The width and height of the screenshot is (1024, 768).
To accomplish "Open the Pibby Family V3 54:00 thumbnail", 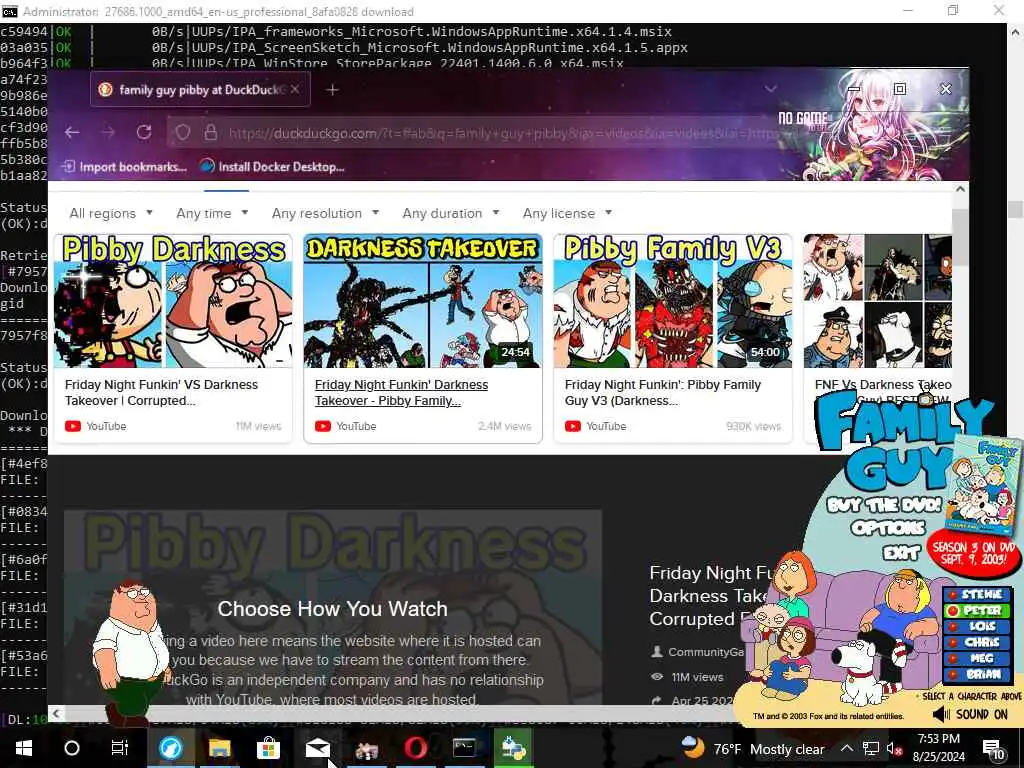I will coord(673,301).
